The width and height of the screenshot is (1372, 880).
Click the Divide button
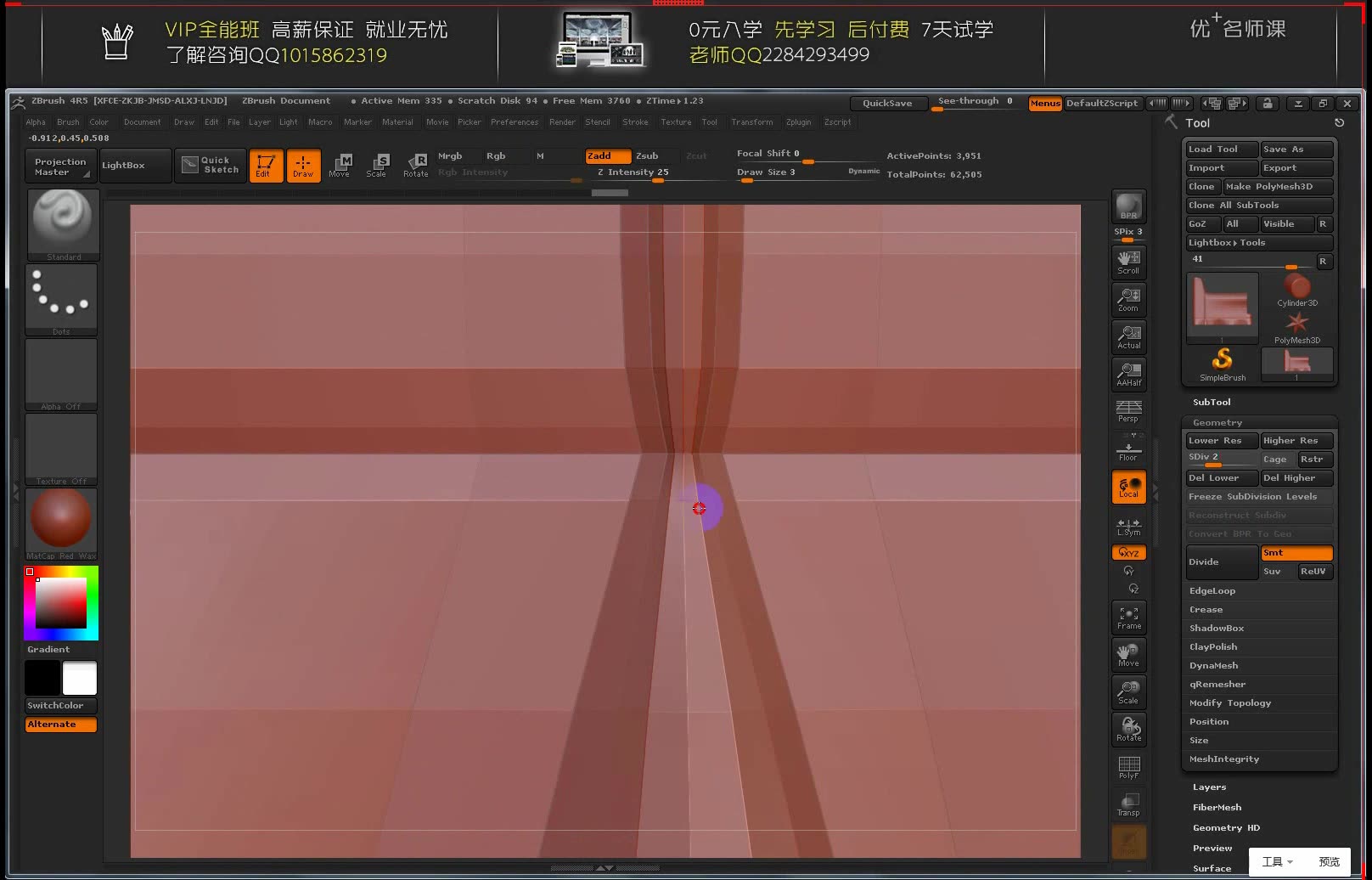[x=1204, y=561]
